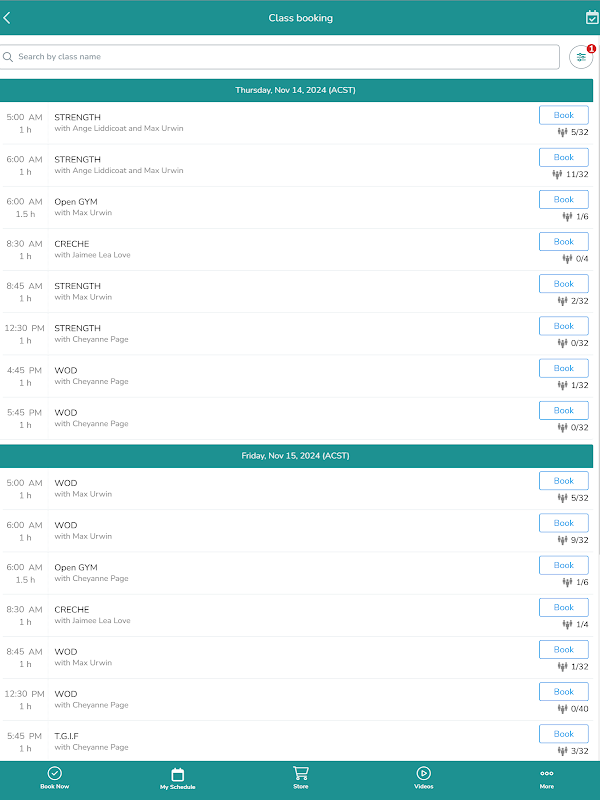Image resolution: width=600 pixels, height=800 pixels.
Task: Book Thursday 12:30 PM STRENGTH class
Action: coord(564,326)
